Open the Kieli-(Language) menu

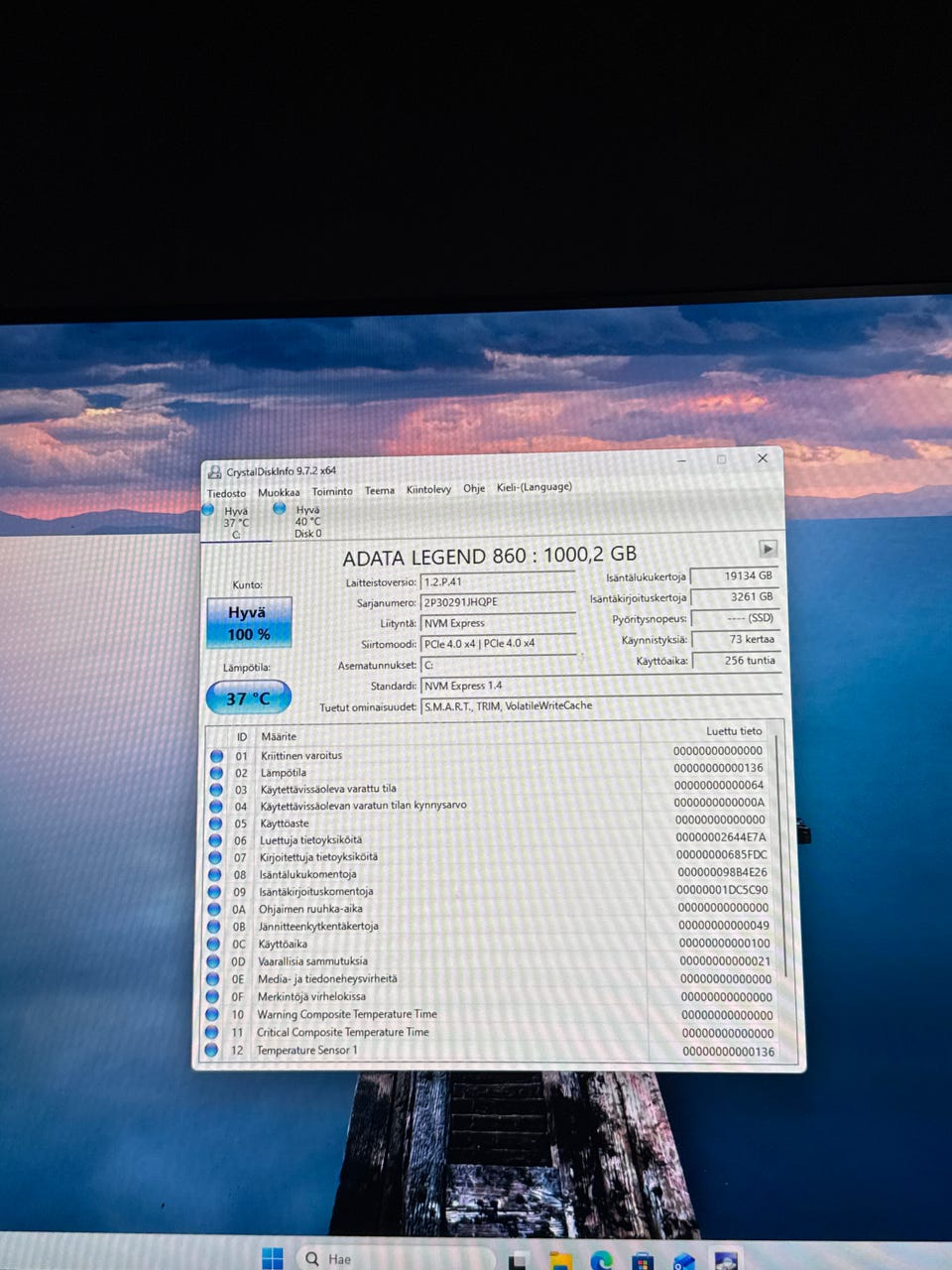coord(534,487)
